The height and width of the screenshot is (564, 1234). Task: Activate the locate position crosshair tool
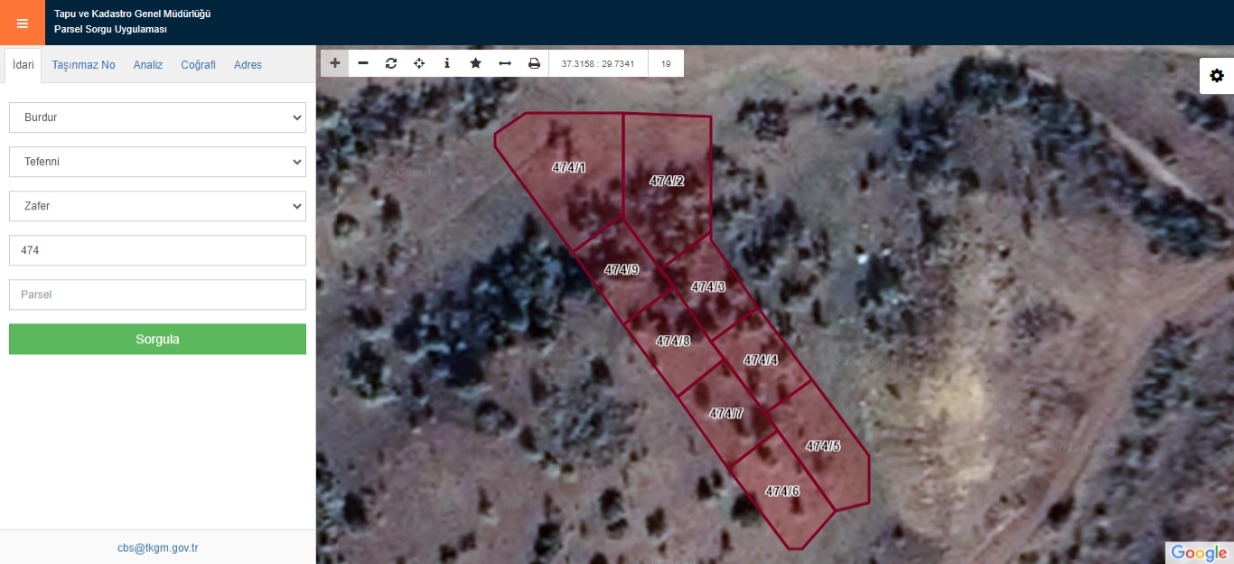click(x=419, y=63)
